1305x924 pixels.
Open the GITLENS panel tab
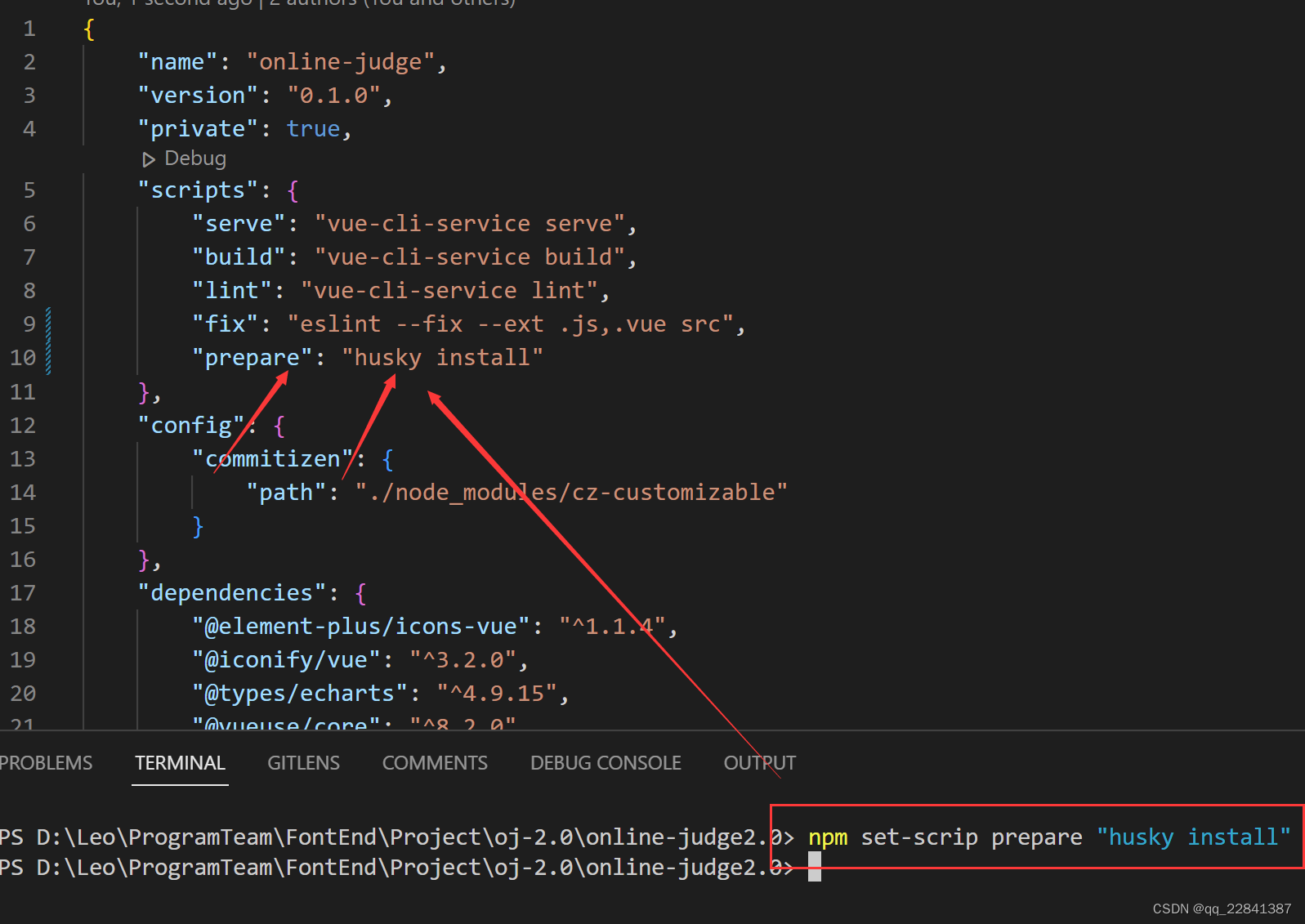303,762
